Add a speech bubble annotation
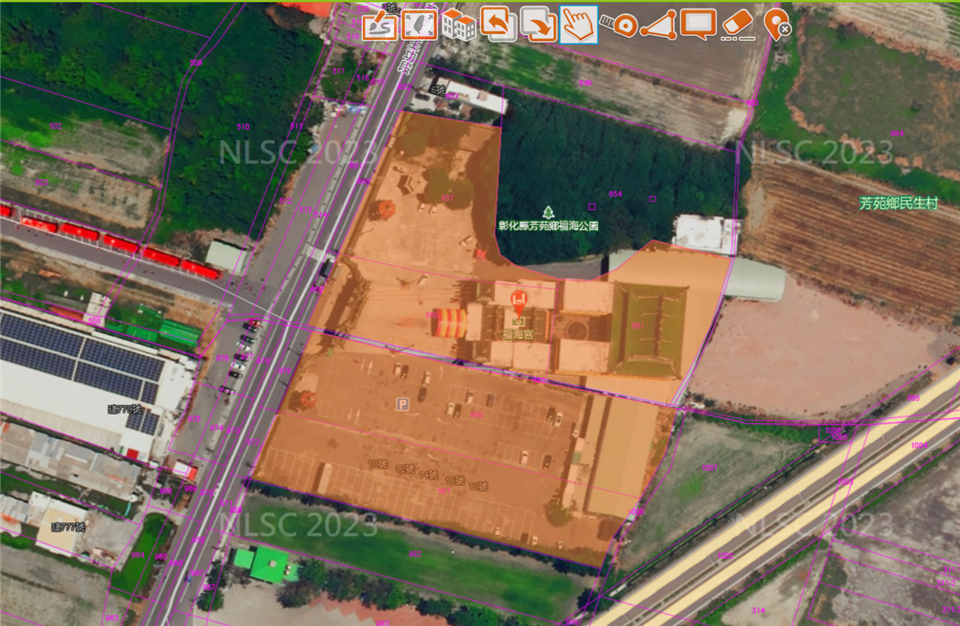The width and height of the screenshot is (960, 626). tap(698, 24)
